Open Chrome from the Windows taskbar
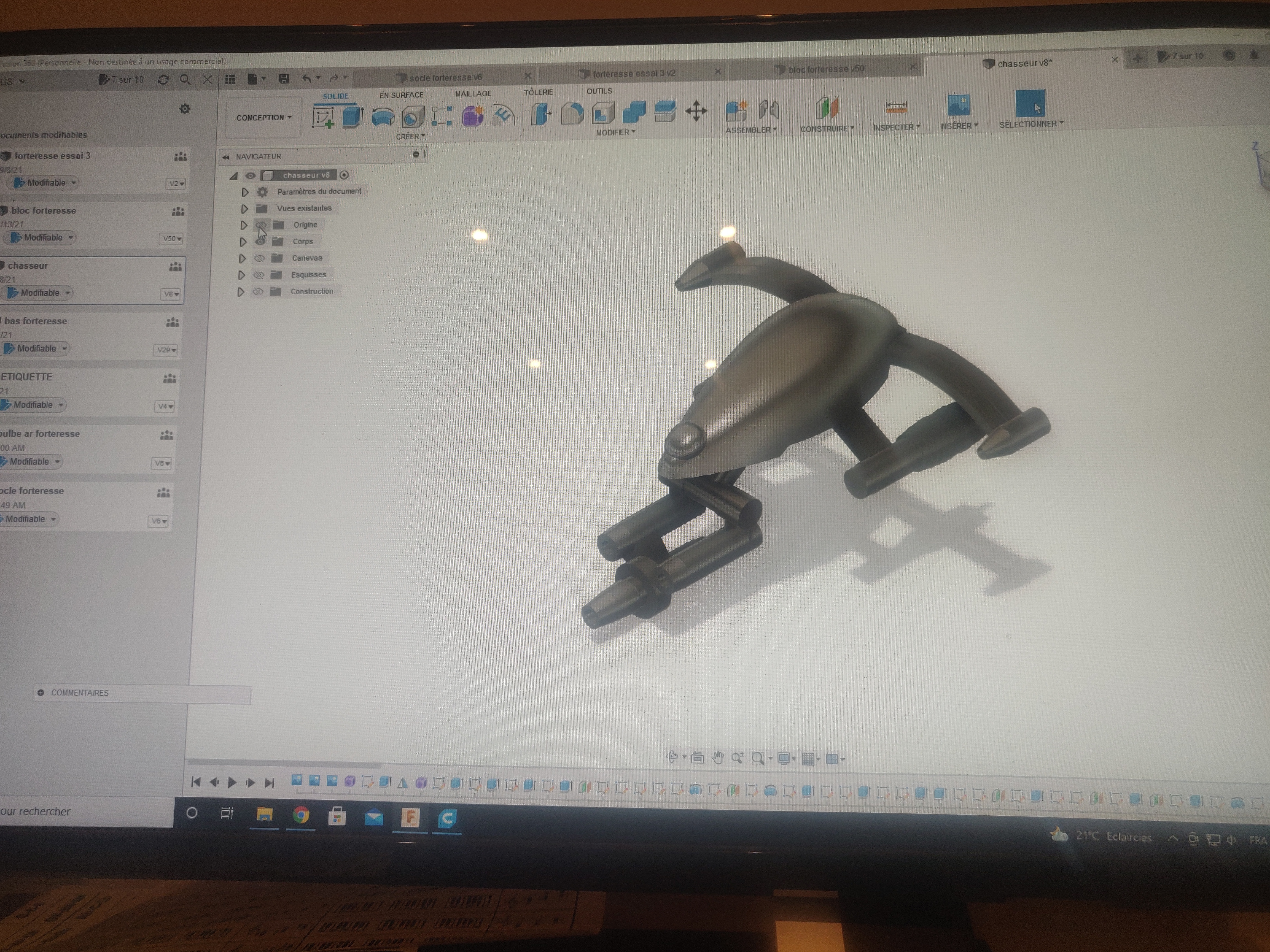 pyautogui.click(x=301, y=815)
